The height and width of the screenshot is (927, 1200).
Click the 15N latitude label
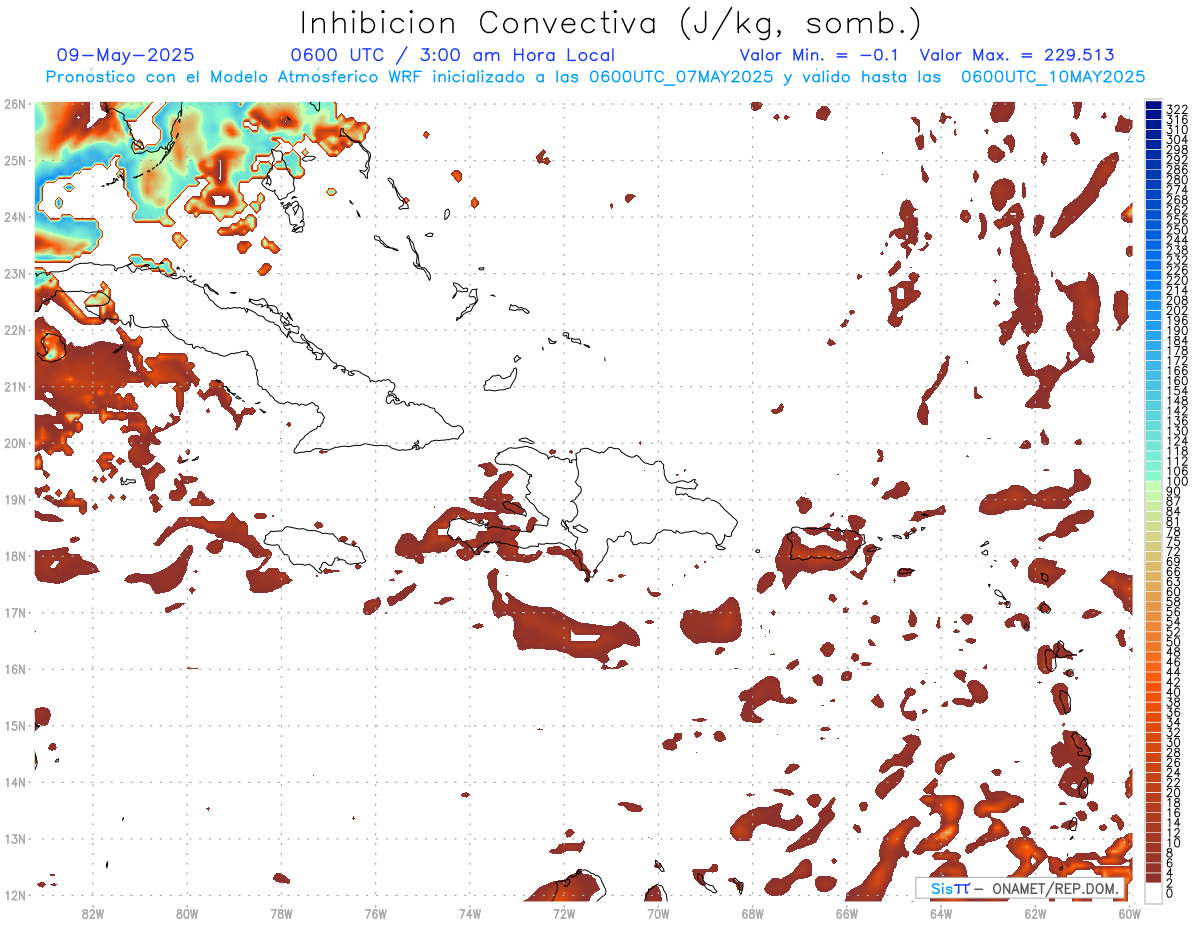pos(15,725)
